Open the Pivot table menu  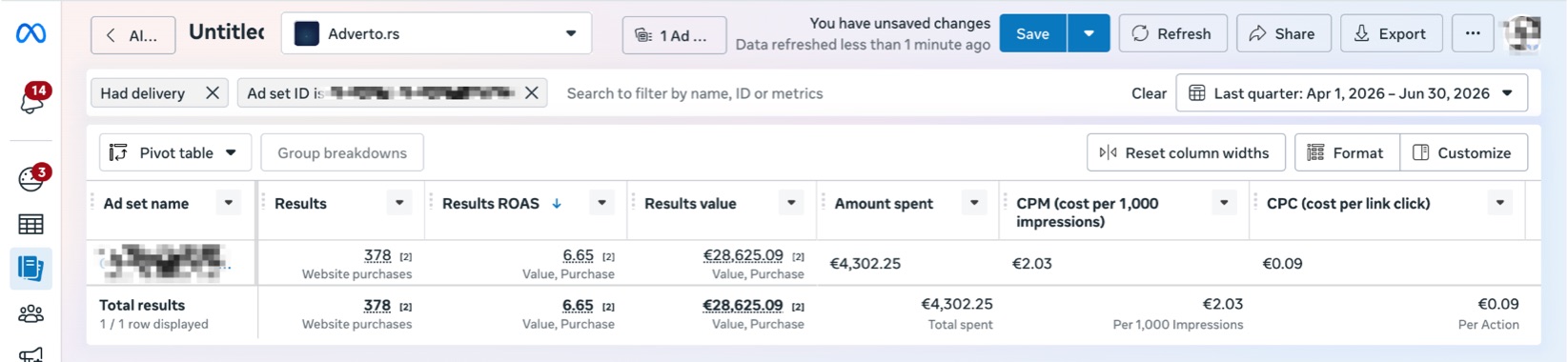175,152
